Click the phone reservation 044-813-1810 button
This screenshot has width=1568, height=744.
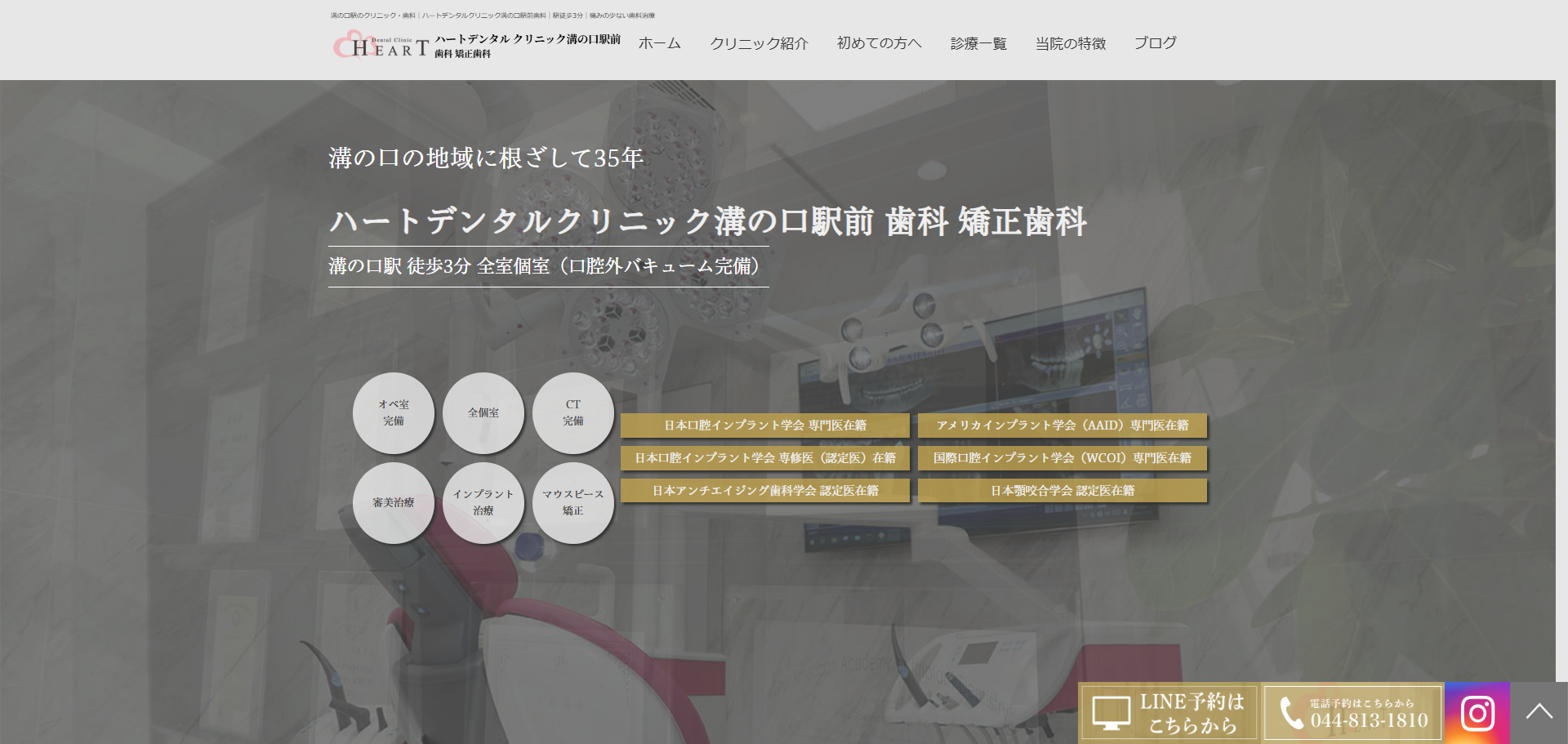pos(1353,713)
